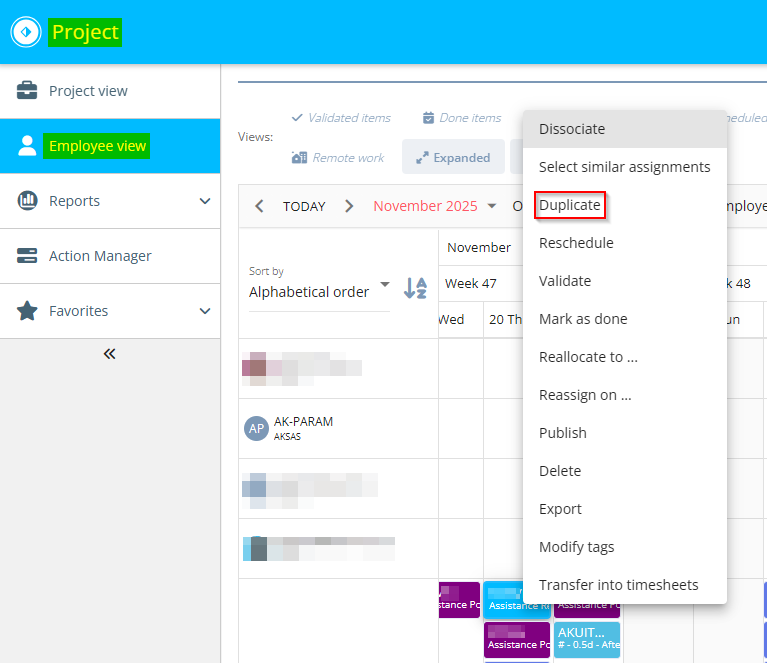Select Reschedule in the context menu
767x663 pixels.
576,243
